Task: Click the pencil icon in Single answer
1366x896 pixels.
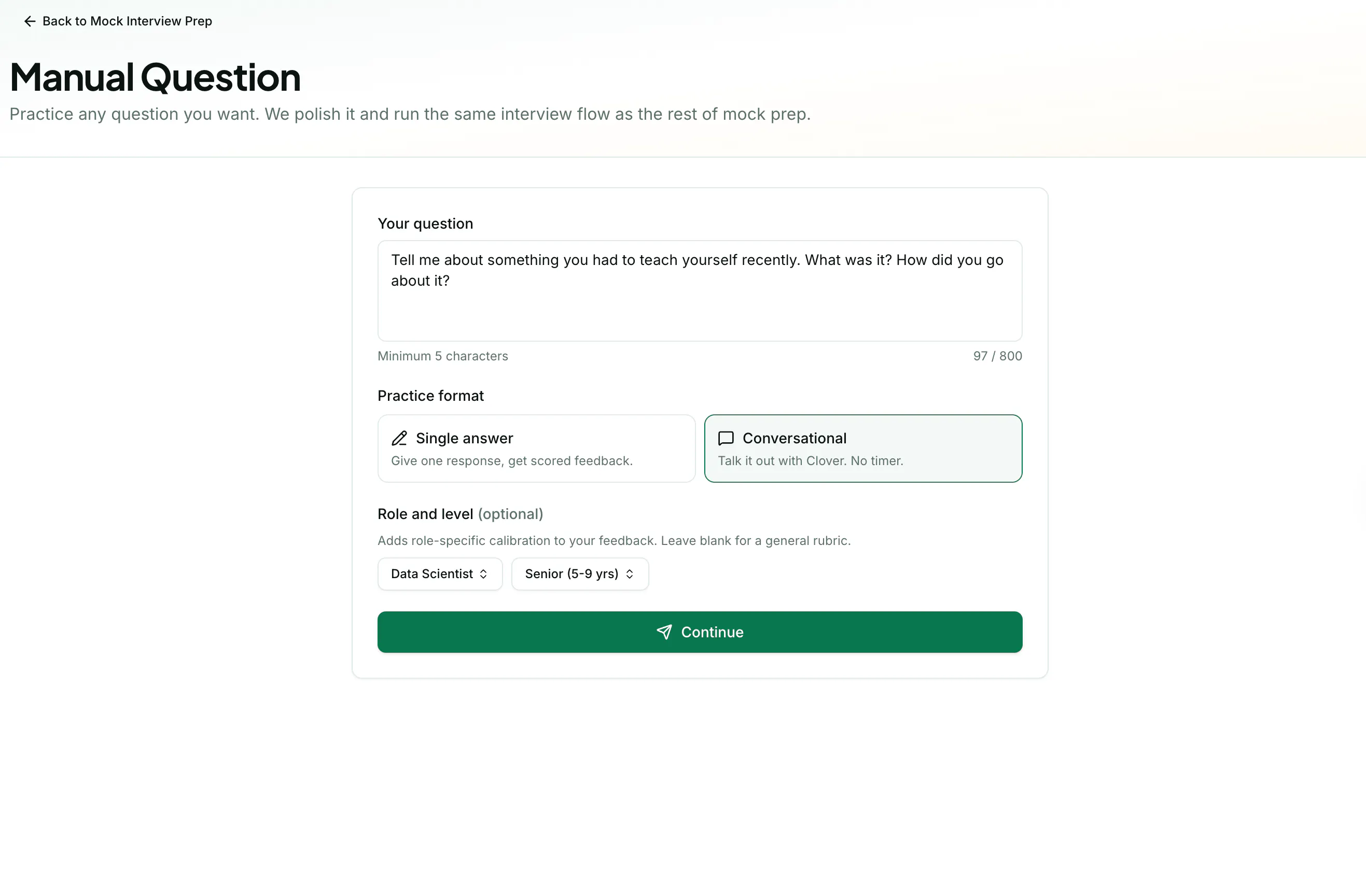Action: coord(399,439)
